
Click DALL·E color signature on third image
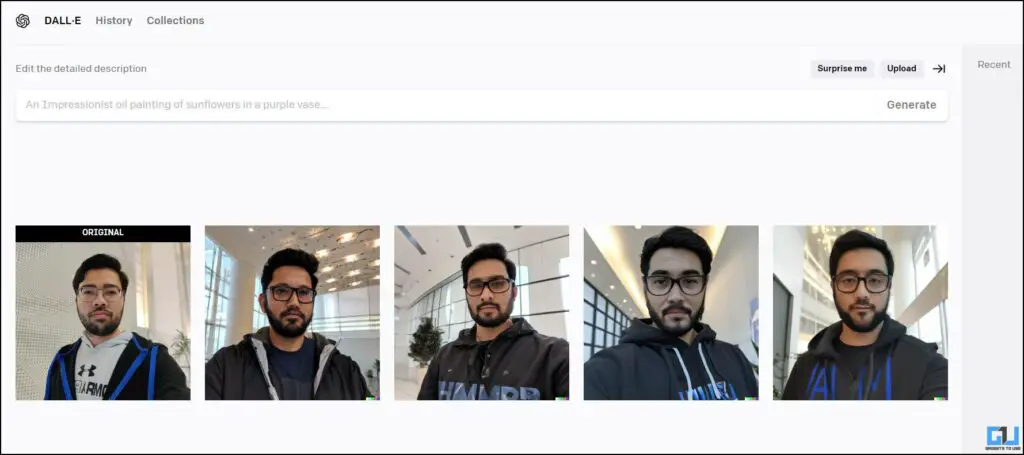click(x=562, y=397)
